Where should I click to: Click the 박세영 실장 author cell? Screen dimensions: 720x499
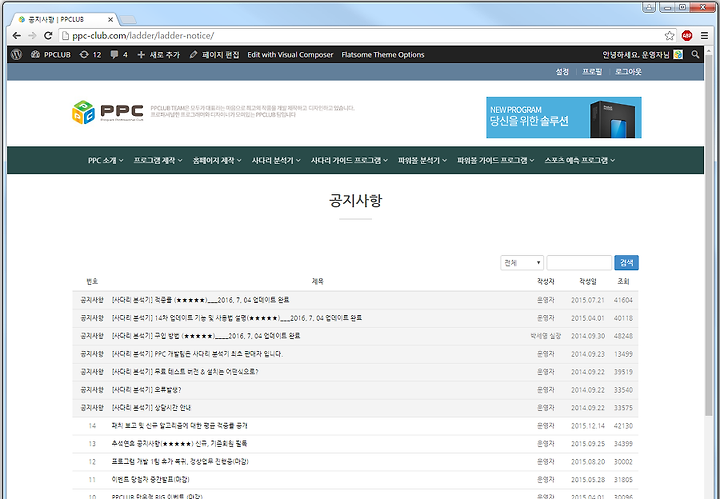coord(546,336)
